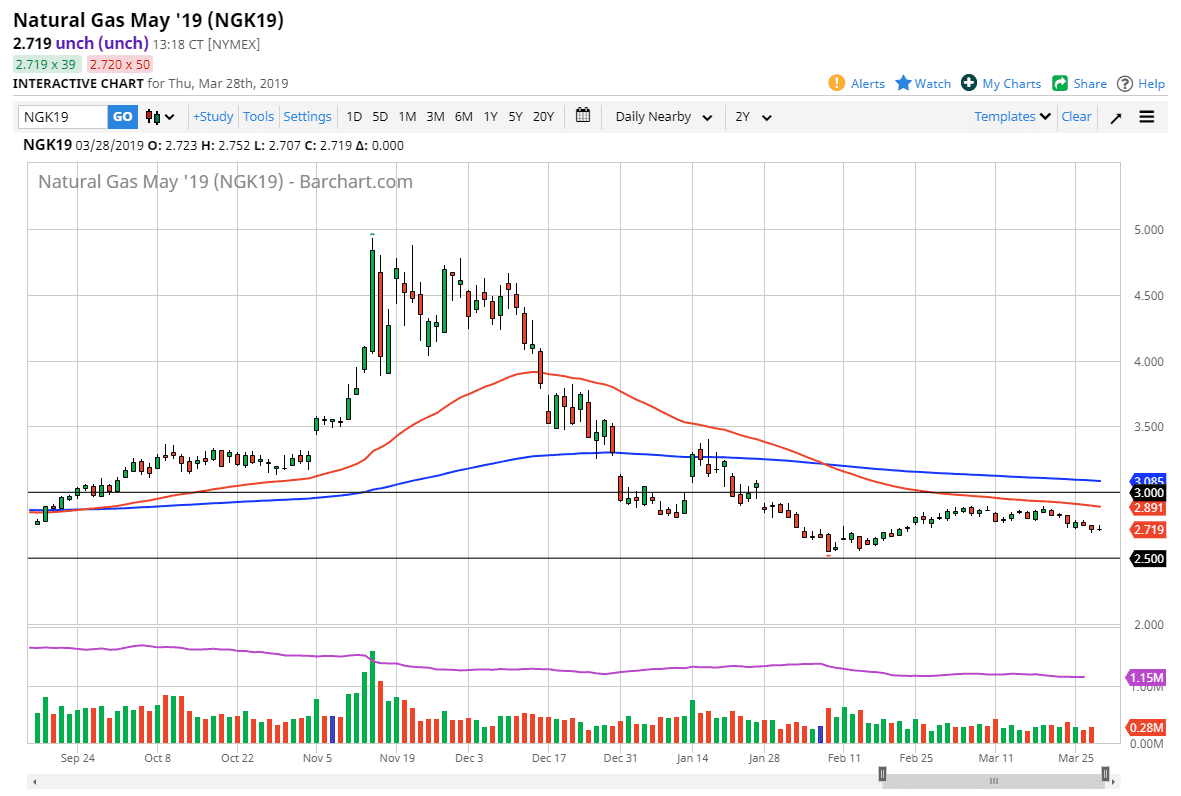Click the My Charts plus icon

(969, 83)
